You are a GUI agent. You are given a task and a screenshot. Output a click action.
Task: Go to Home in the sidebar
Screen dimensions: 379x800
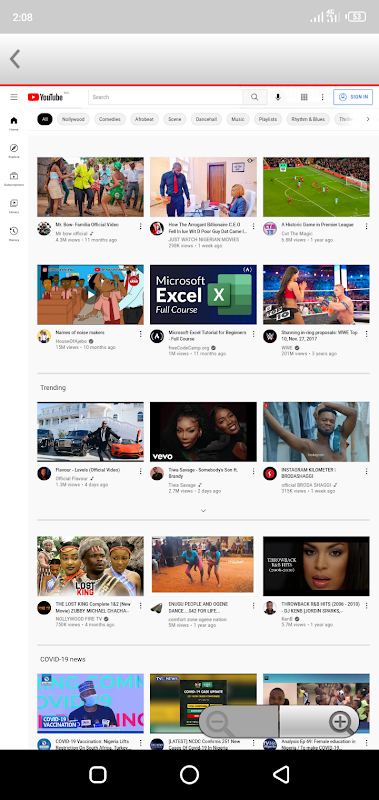14,123
